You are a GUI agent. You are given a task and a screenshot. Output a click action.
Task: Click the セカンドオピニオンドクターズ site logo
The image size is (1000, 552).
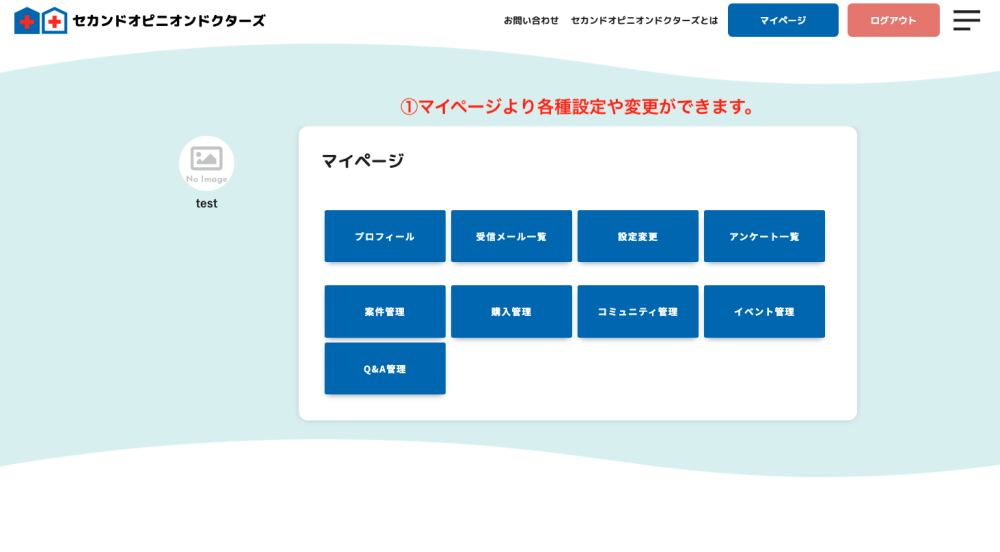[140, 20]
